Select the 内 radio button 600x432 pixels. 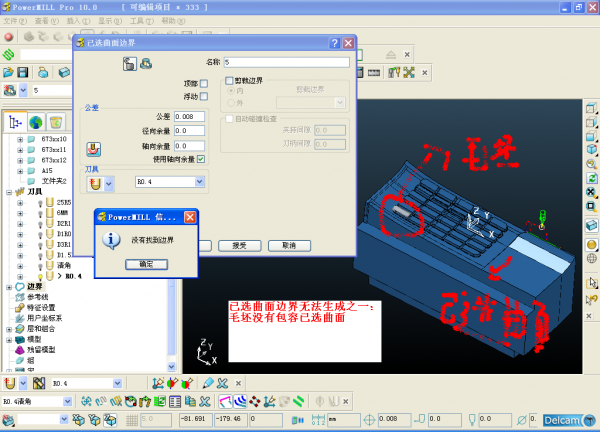pos(231,91)
